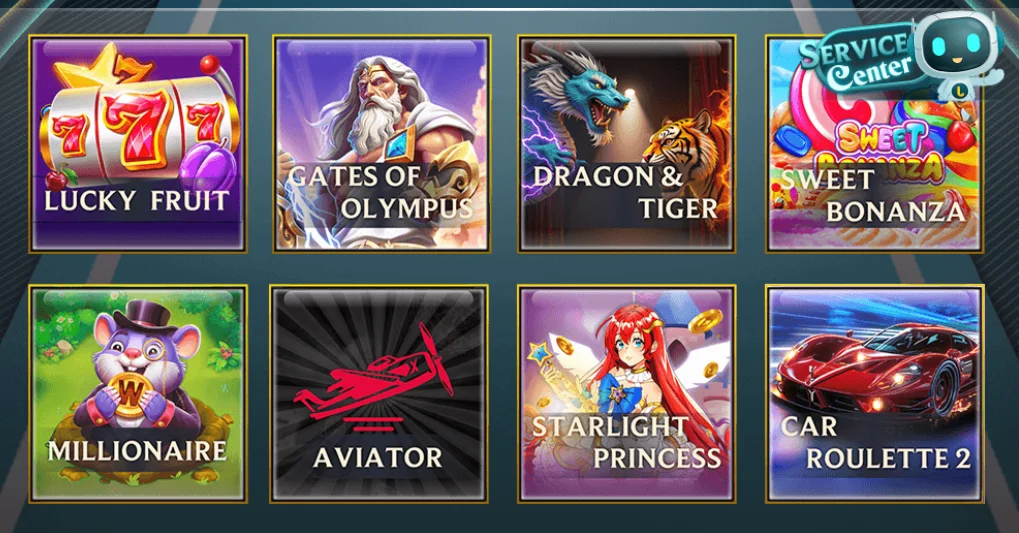This screenshot has height=533, width=1019.
Task: Open the Lucky Fruit game tile
Action: point(138,144)
